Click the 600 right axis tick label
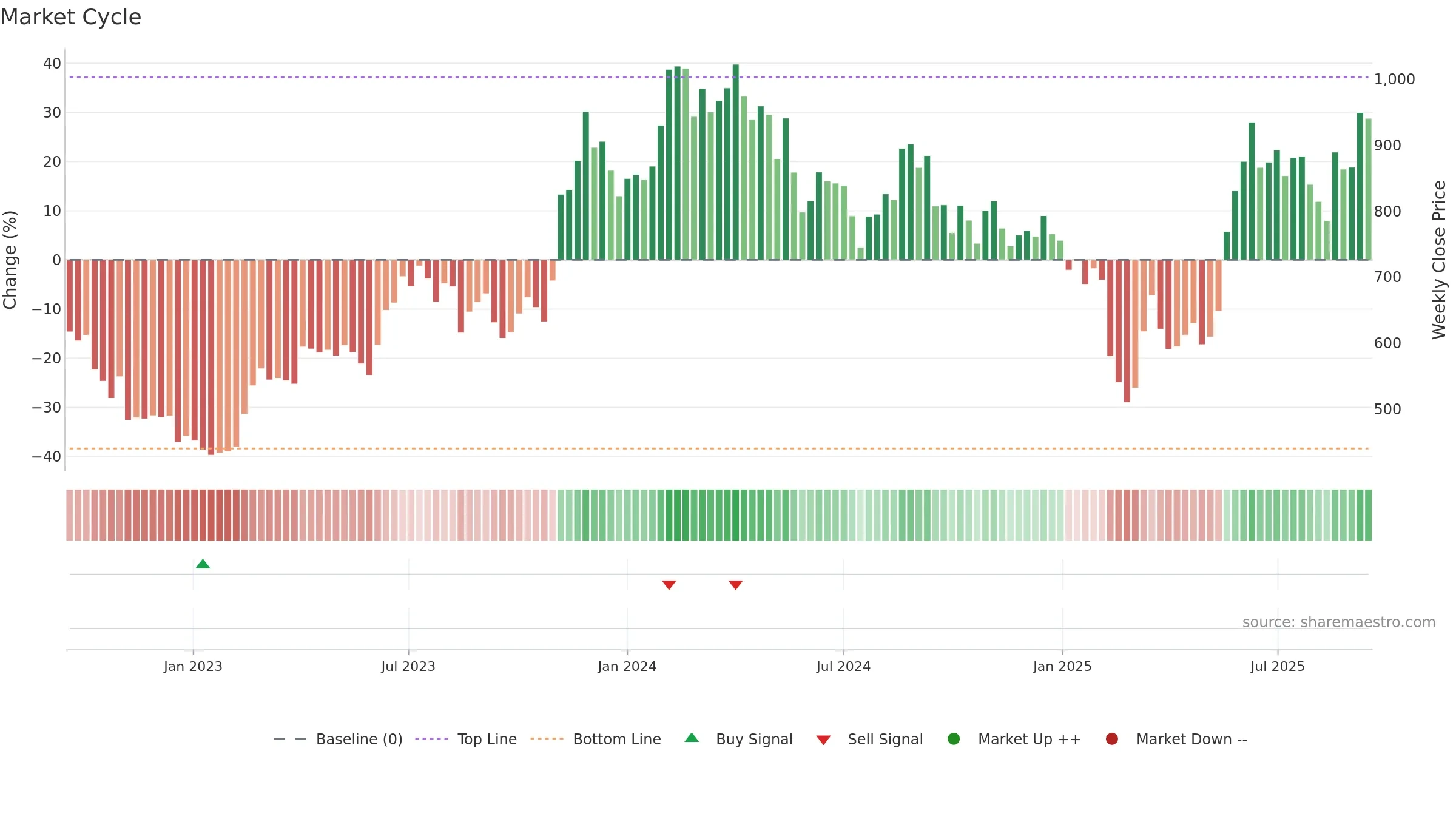This screenshot has height=819, width=1456. (x=1387, y=343)
